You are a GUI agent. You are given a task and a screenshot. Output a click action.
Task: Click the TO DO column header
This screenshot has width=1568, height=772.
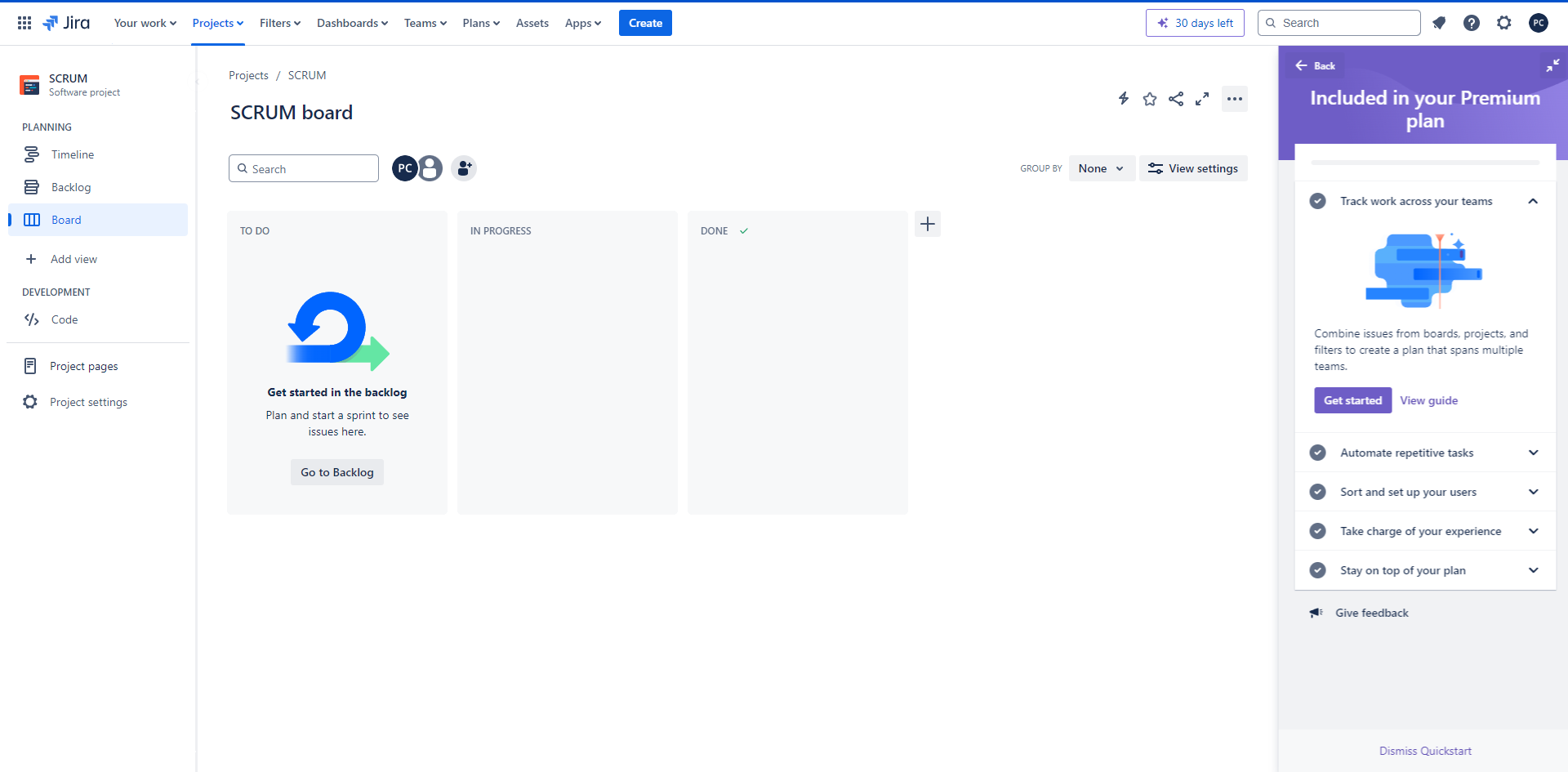point(255,231)
